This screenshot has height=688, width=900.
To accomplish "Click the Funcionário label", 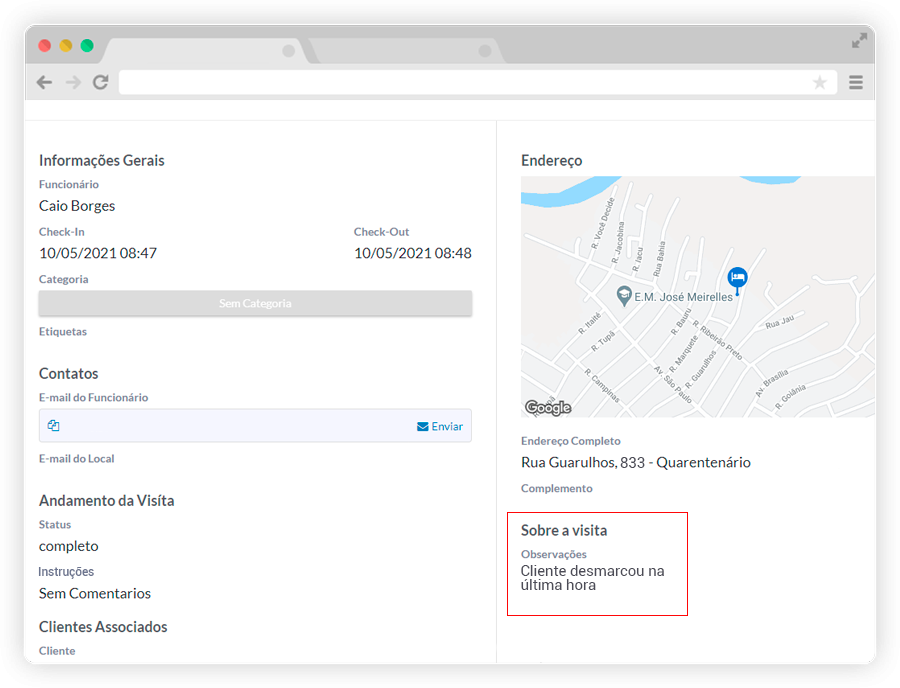I will point(69,184).
